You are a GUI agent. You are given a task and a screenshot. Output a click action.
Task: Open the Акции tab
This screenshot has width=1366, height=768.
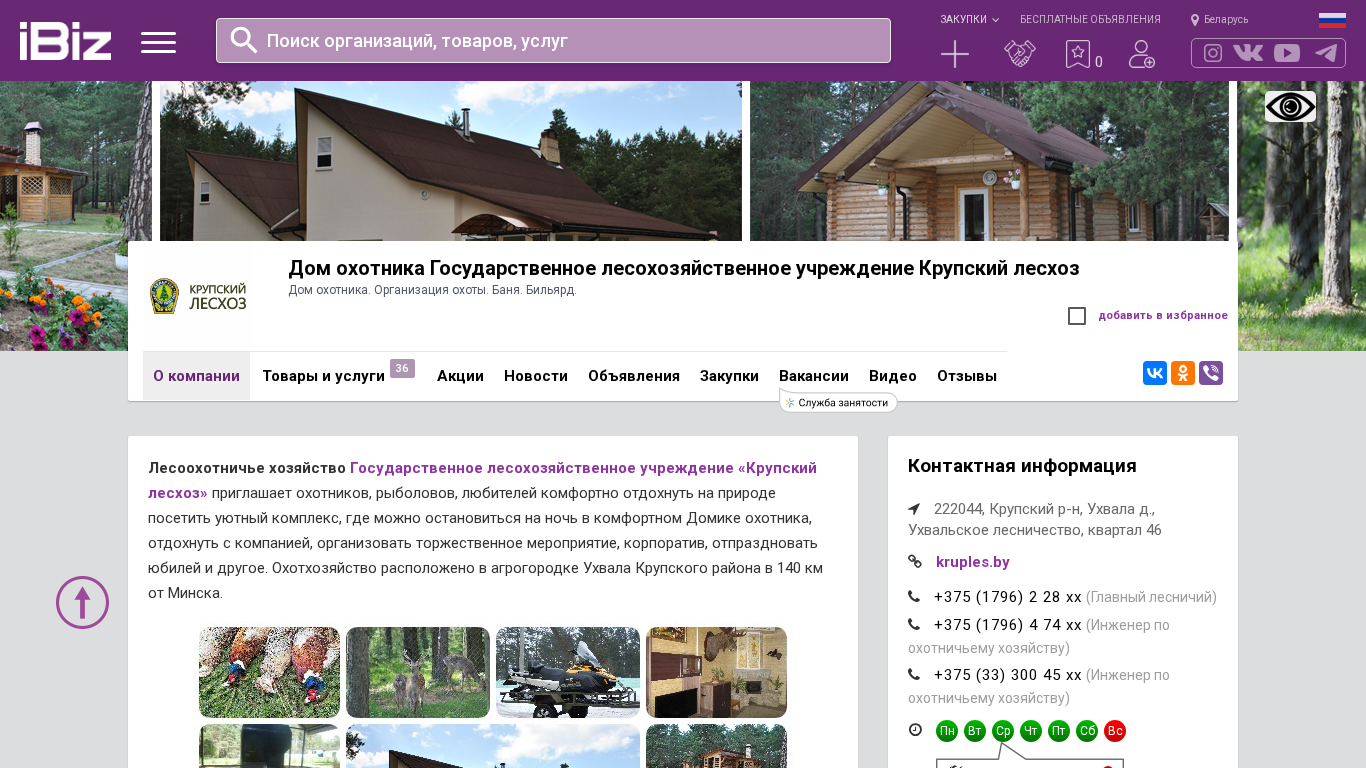coord(460,376)
